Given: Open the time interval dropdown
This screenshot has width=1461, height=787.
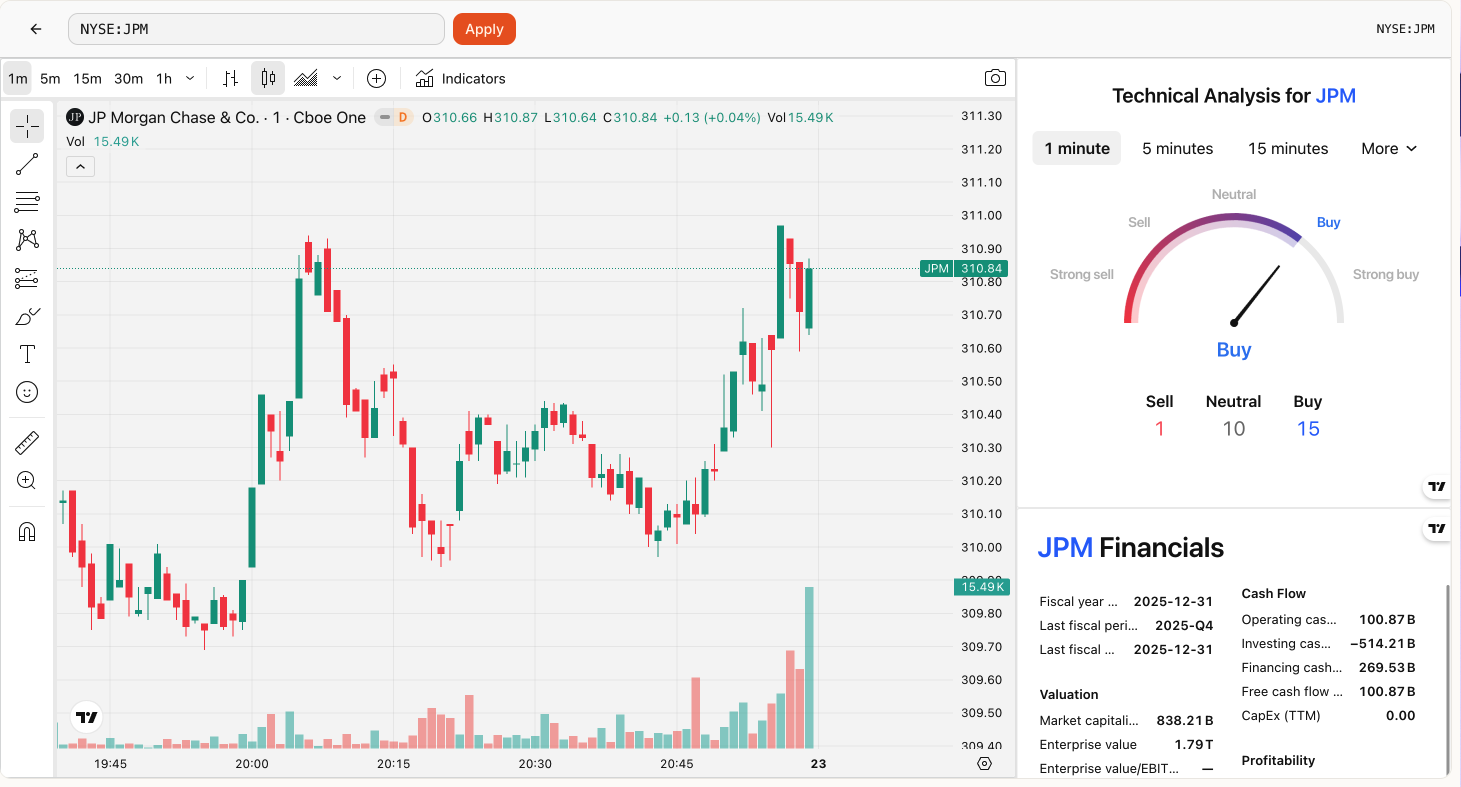Looking at the screenshot, I should tap(190, 78).
